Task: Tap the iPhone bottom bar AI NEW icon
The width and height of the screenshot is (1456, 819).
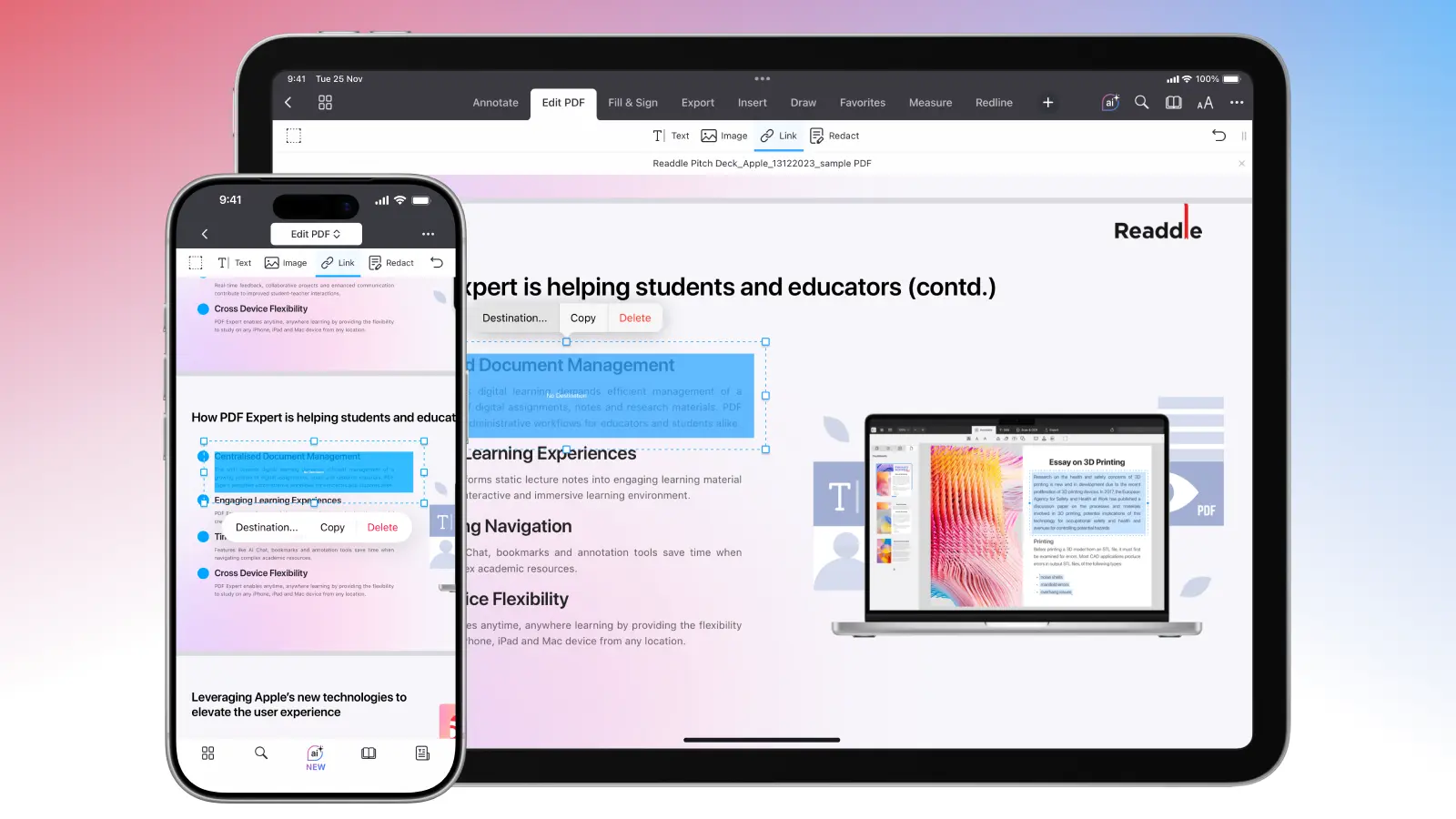Action: coord(315,757)
